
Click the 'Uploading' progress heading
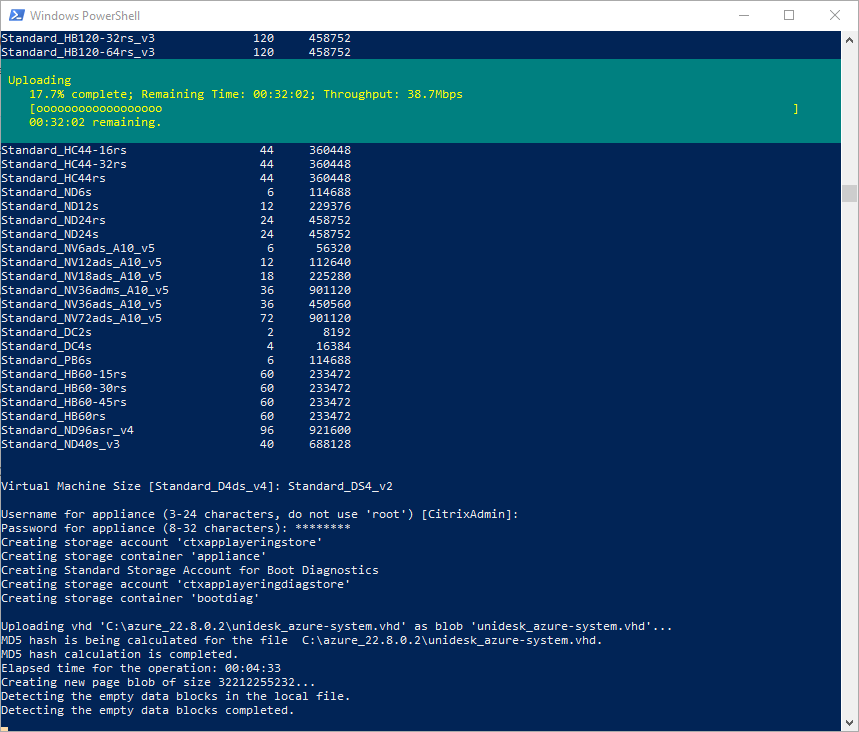pos(39,80)
